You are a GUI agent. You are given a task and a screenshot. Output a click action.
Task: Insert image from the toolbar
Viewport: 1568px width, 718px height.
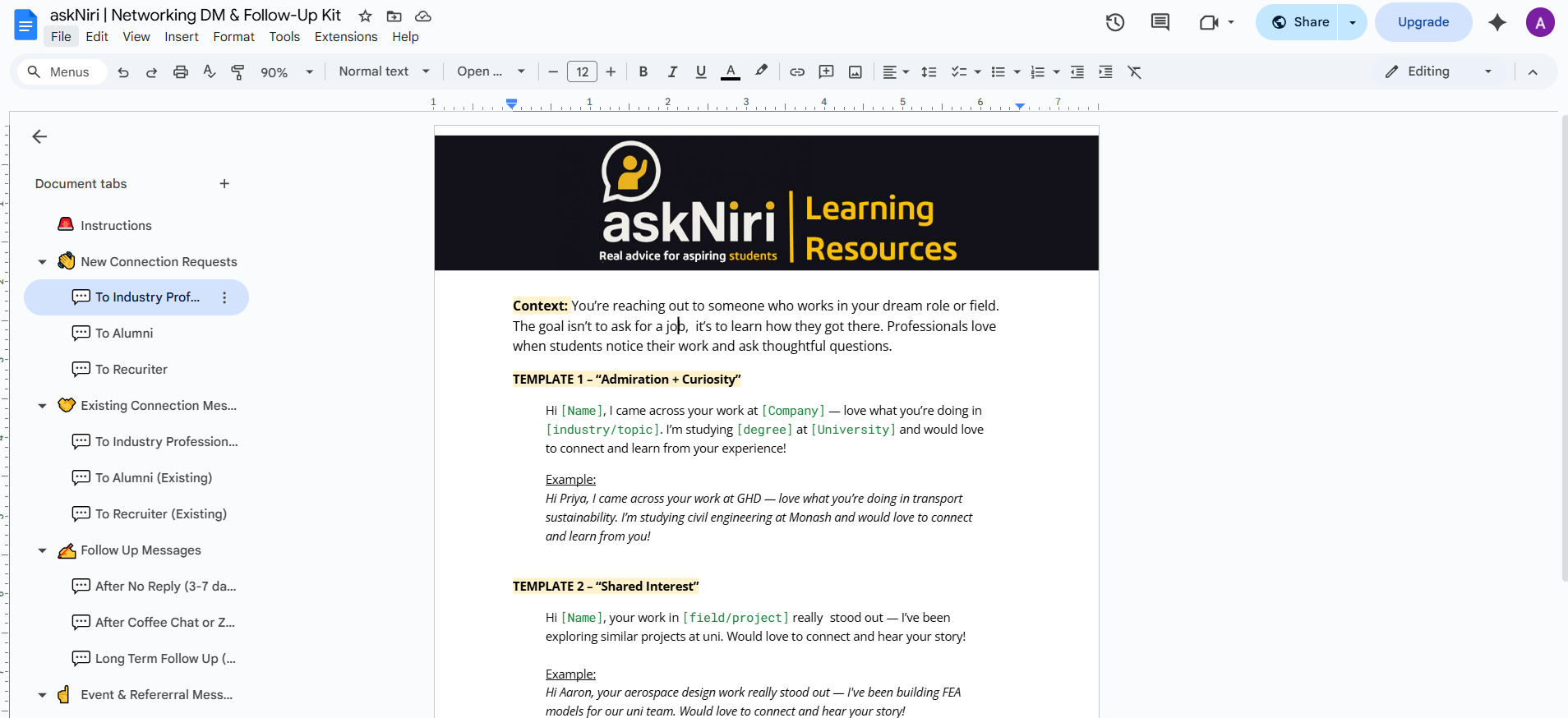855,72
